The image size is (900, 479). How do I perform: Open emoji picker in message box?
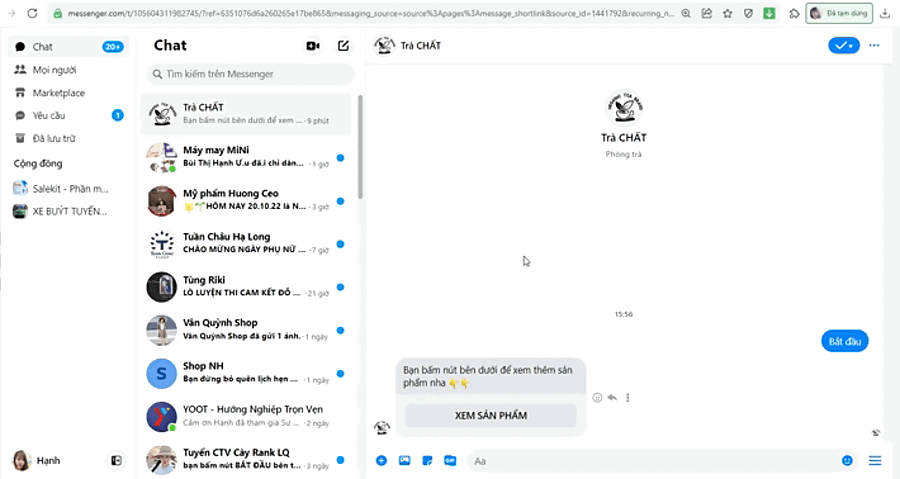tap(847, 461)
